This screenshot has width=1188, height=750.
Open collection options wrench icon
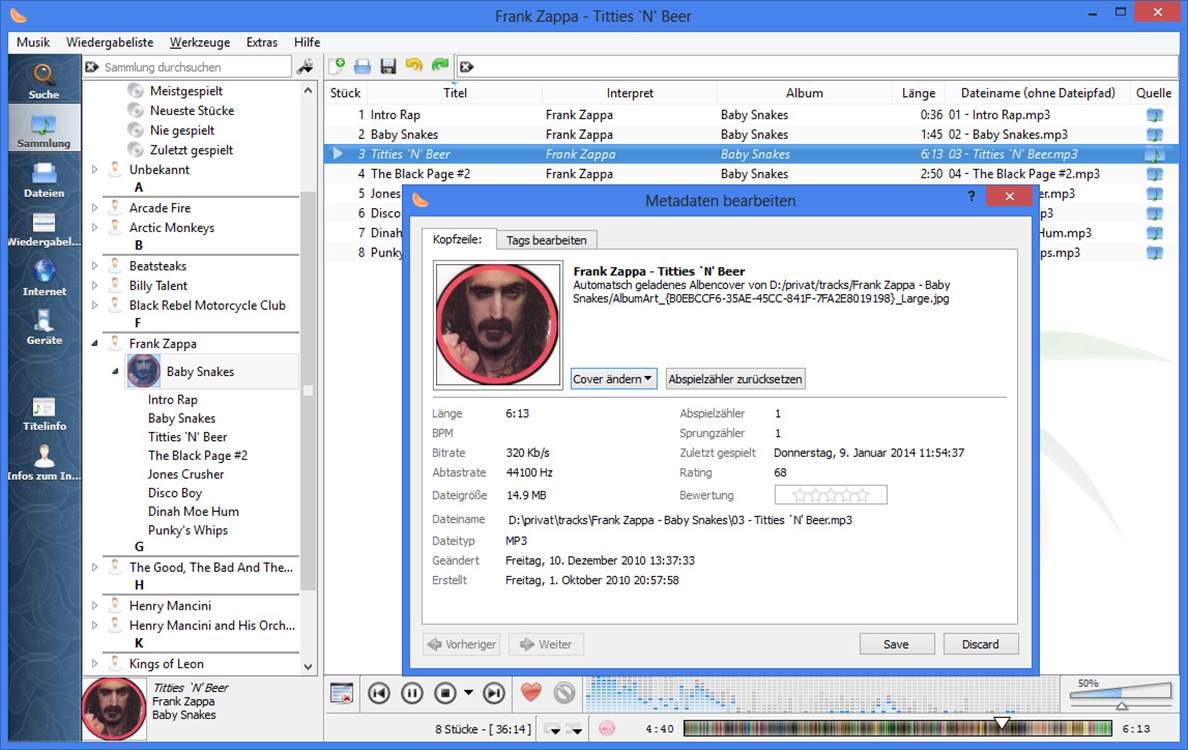305,67
